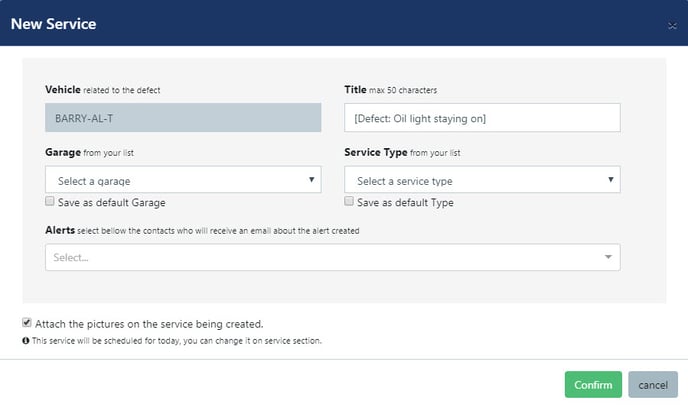The height and width of the screenshot is (407, 688).
Task: Uncheck Attach the pictures checkbox
Action: (27, 323)
